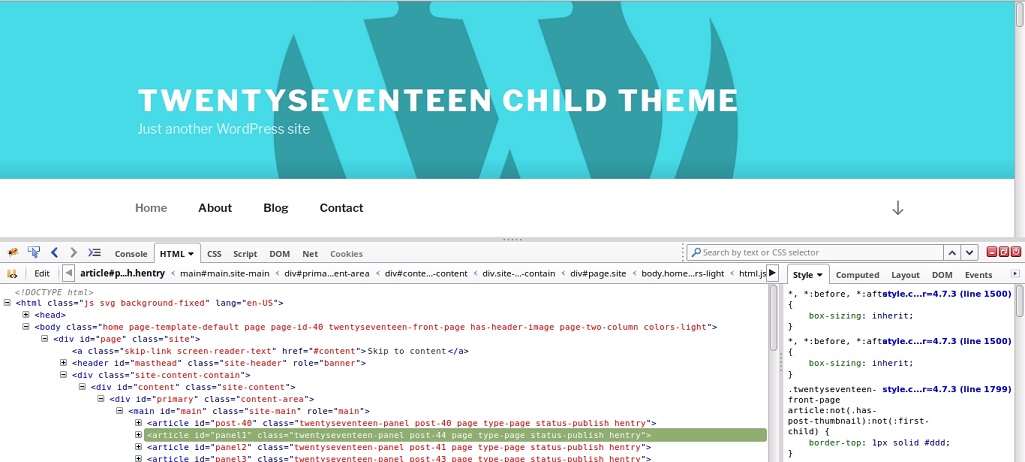Click the Firebug bug logo icon

click(x=13, y=253)
